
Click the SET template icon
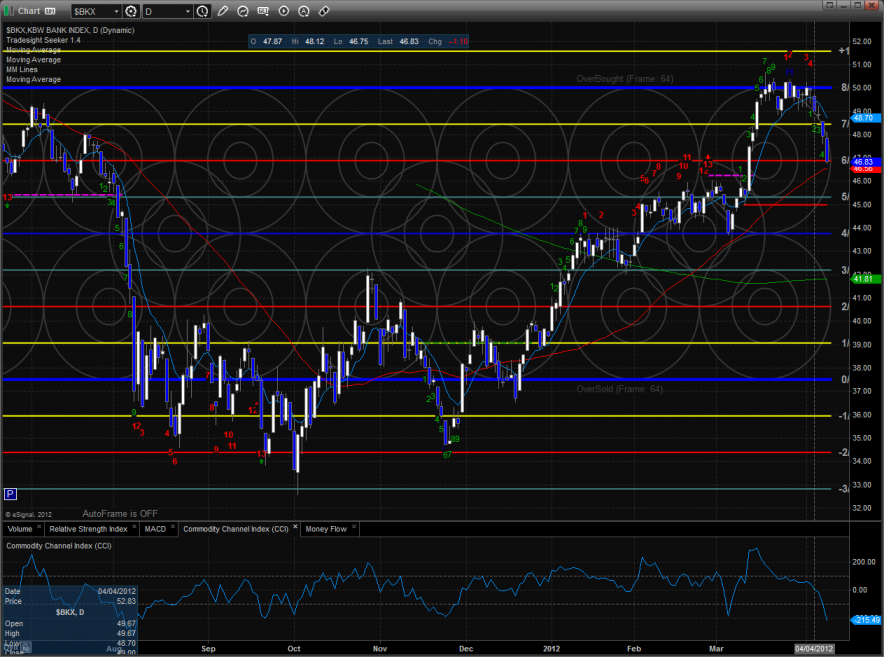tap(263, 11)
